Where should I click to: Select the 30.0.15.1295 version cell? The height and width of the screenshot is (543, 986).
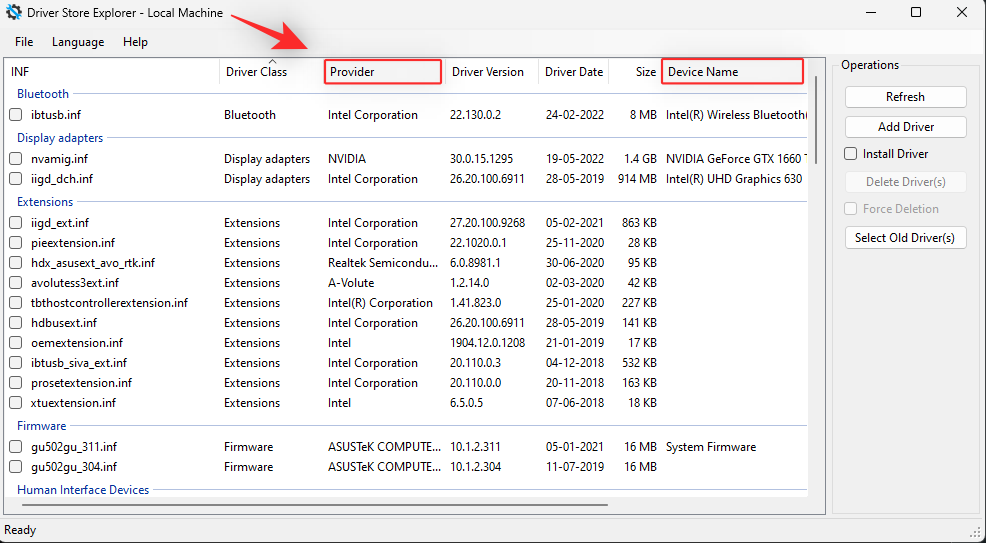click(x=482, y=159)
